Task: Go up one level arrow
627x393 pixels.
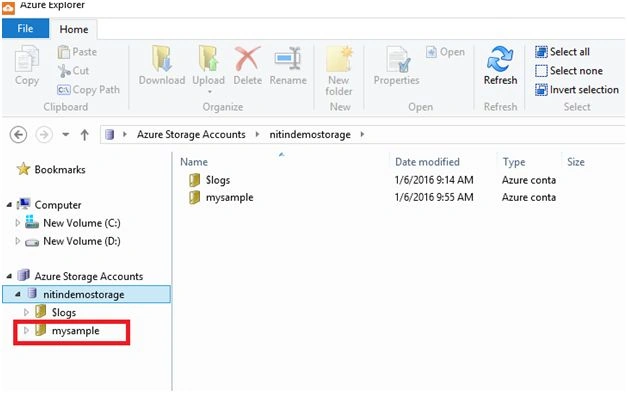Action: click(84, 135)
